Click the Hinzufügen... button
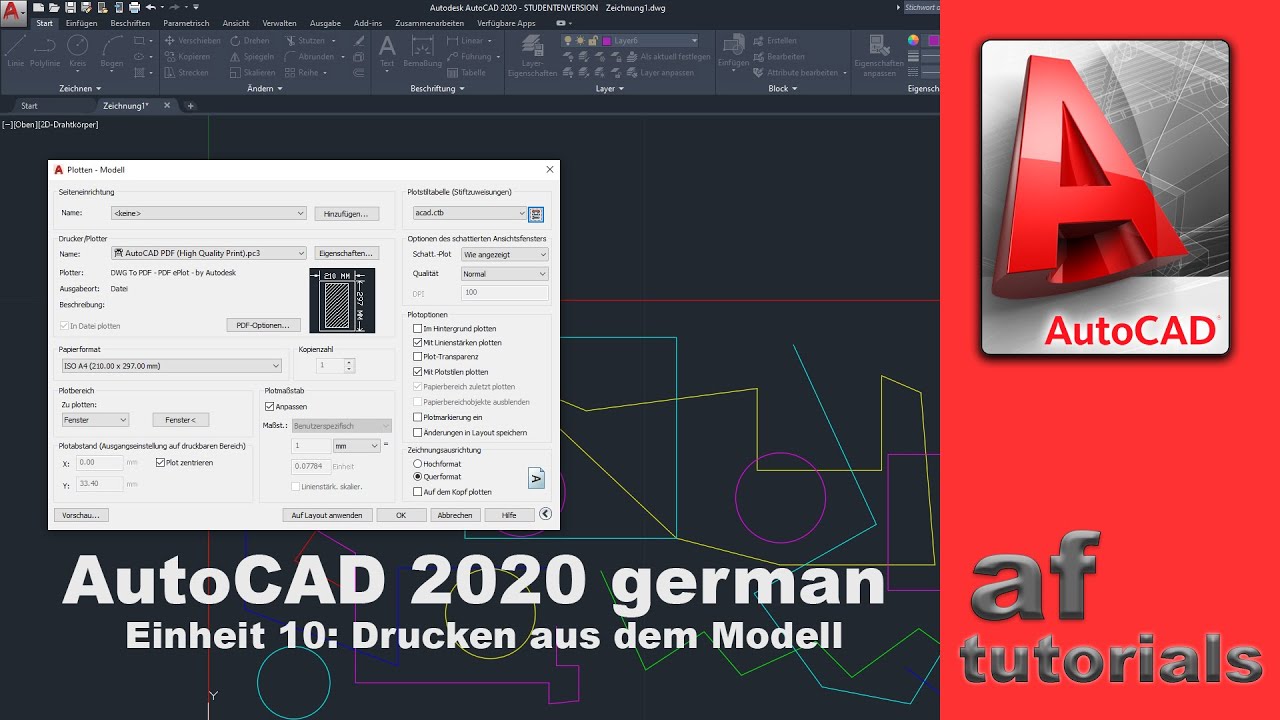The image size is (1280, 720). [x=347, y=213]
